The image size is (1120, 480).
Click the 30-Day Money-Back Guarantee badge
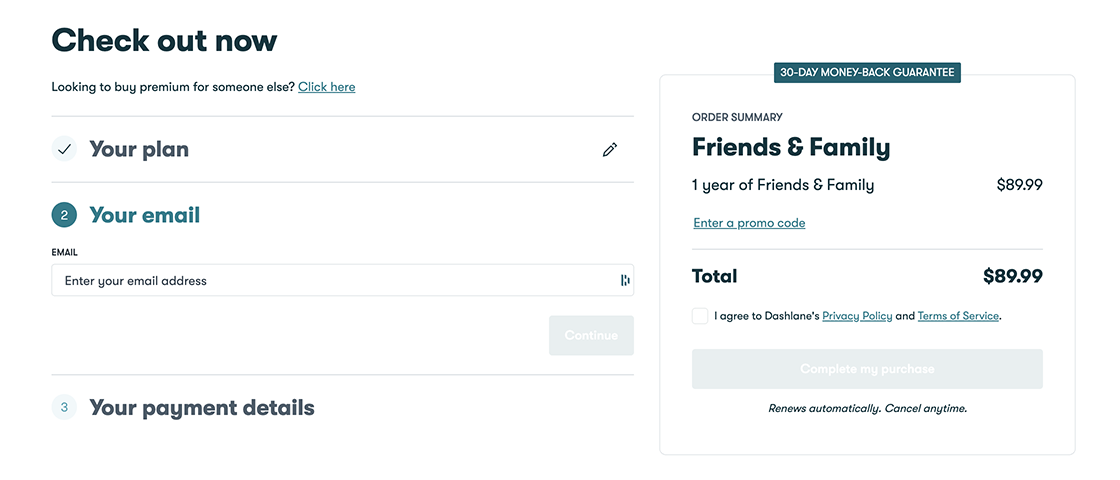coord(867,73)
